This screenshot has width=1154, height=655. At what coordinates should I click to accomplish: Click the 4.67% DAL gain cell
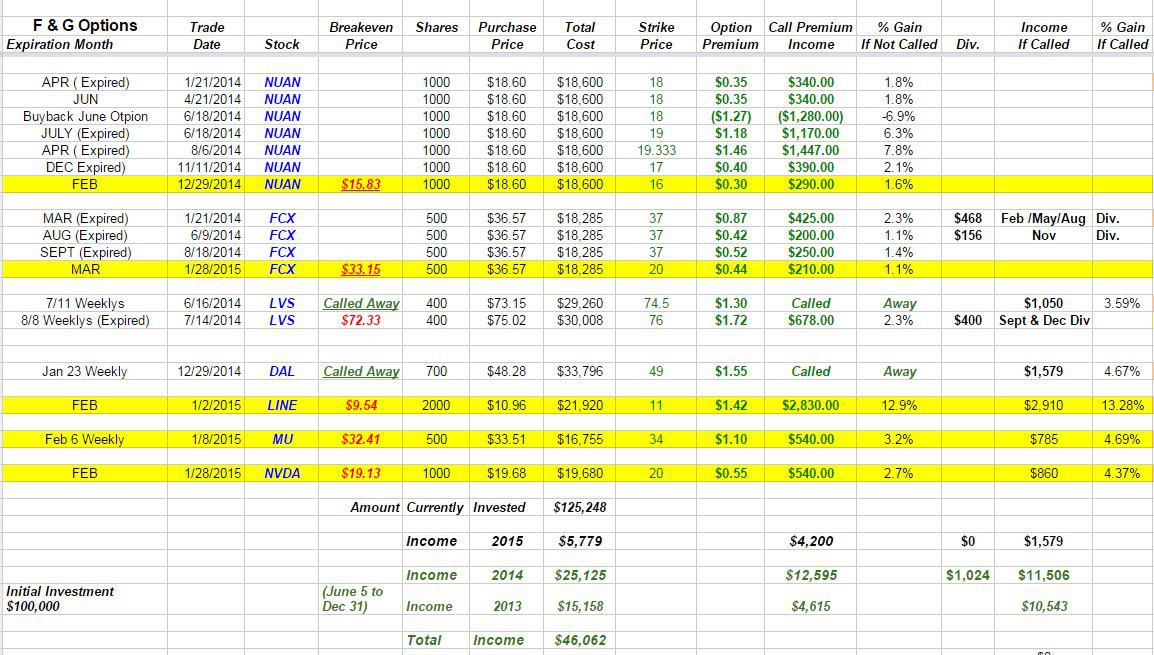(1122, 372)
